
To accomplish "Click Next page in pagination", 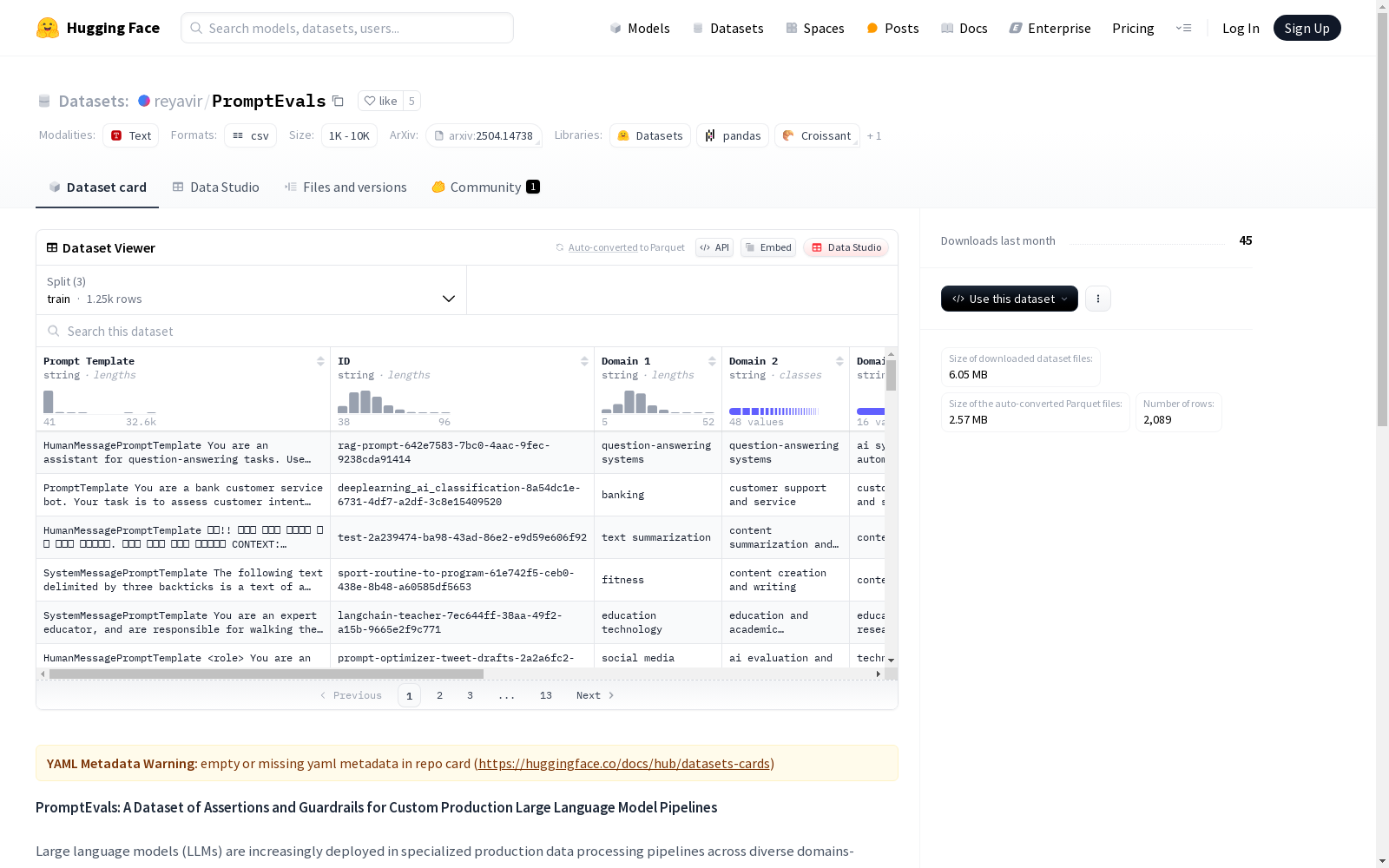I will 596,695.
